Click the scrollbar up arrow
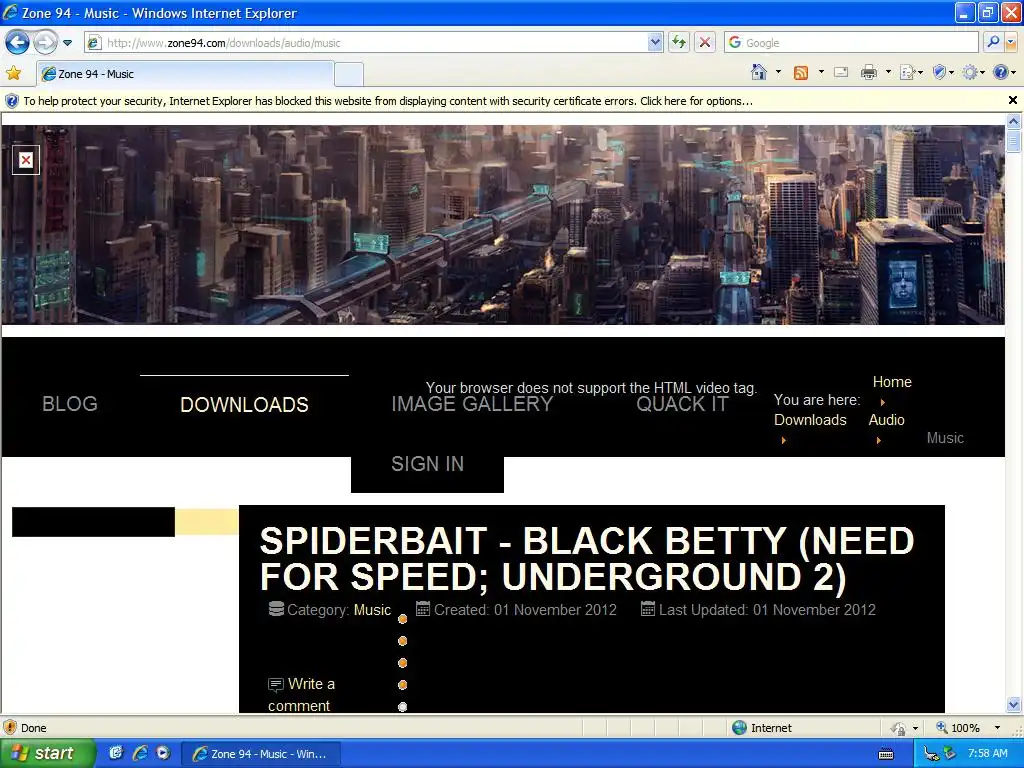 1014,121
